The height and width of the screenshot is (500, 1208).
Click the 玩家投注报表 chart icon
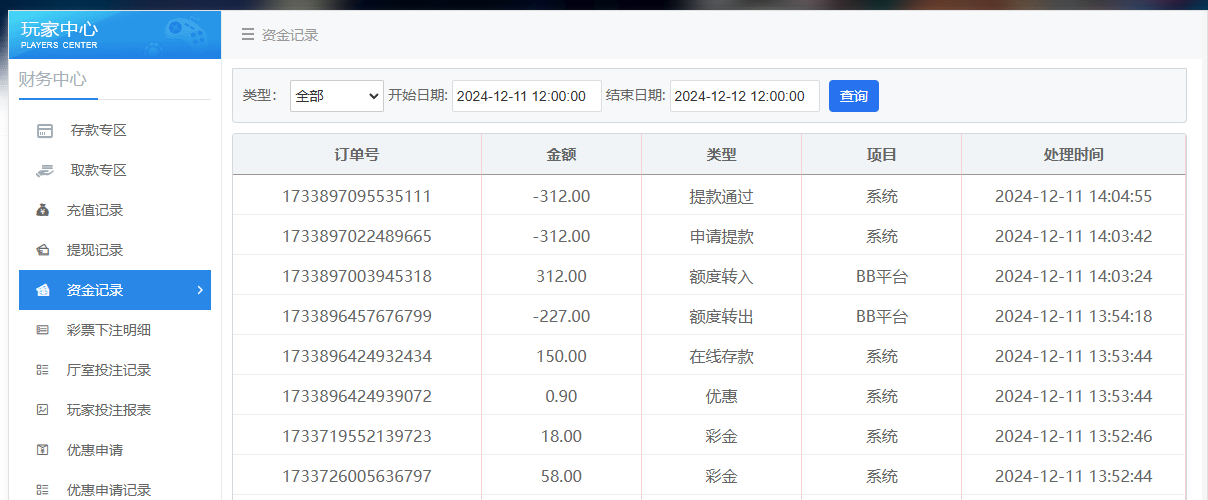click(42, 410)
